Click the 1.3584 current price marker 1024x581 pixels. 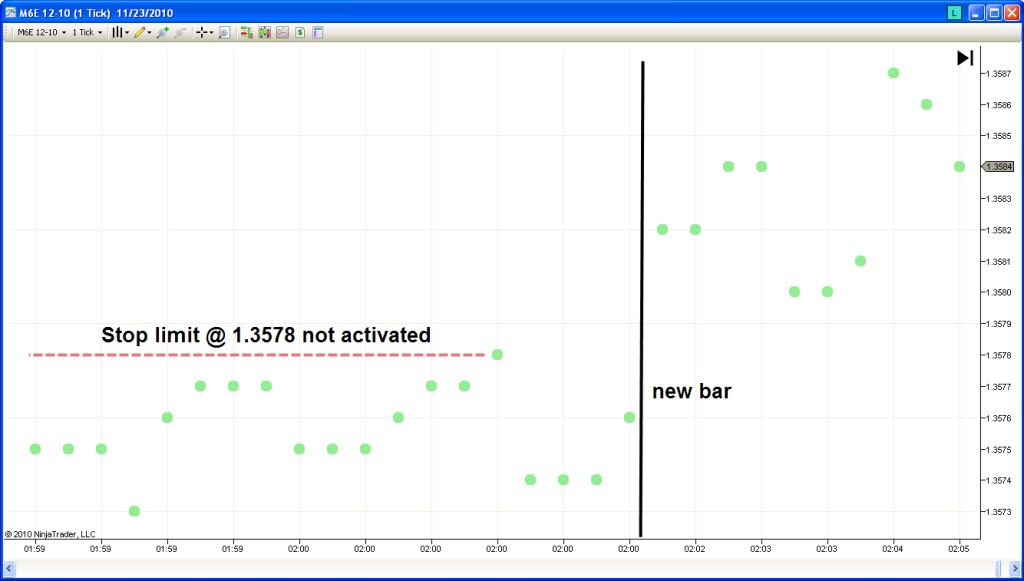tap(999, 167)
